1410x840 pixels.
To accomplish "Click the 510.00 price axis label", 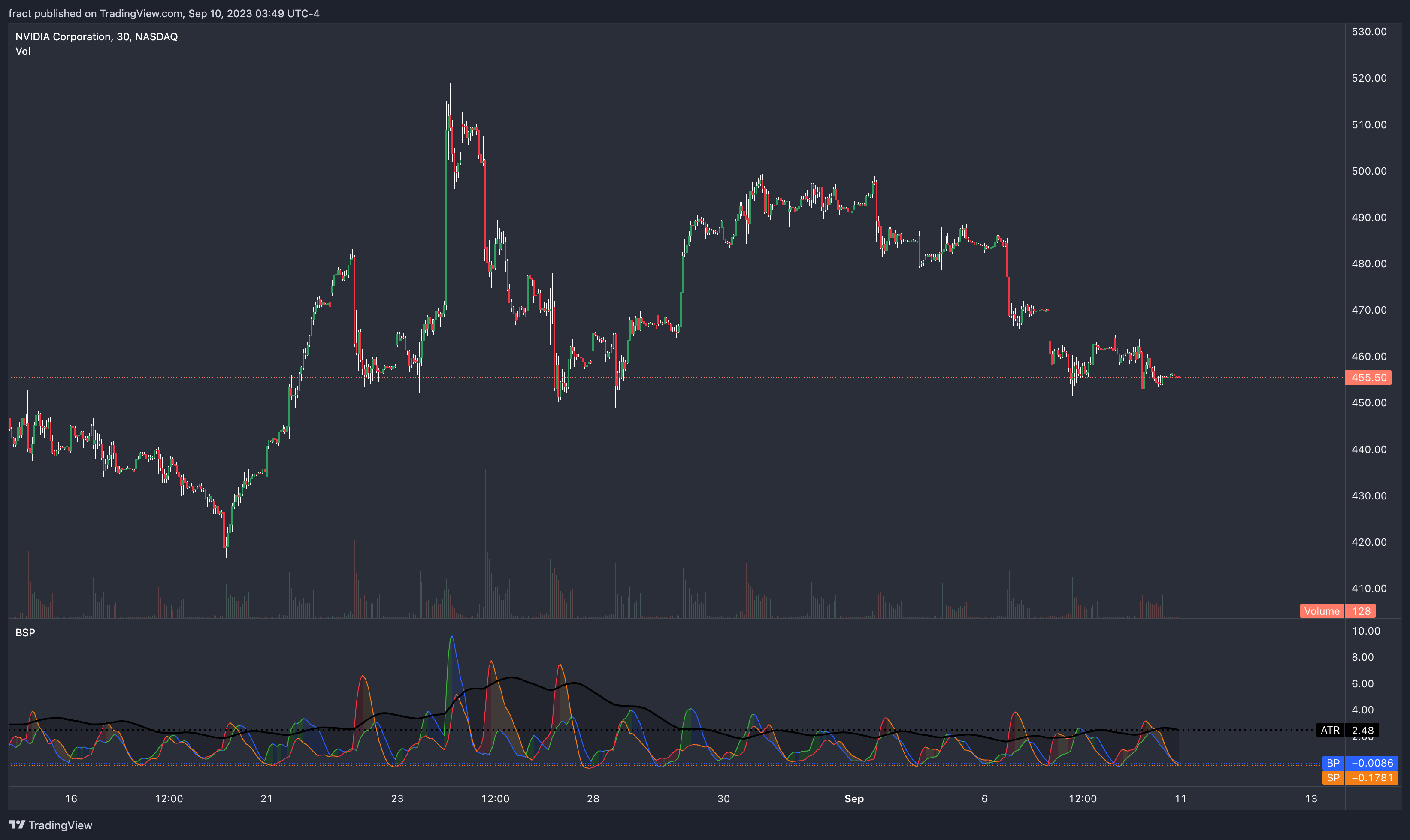I will point(1369,124).
